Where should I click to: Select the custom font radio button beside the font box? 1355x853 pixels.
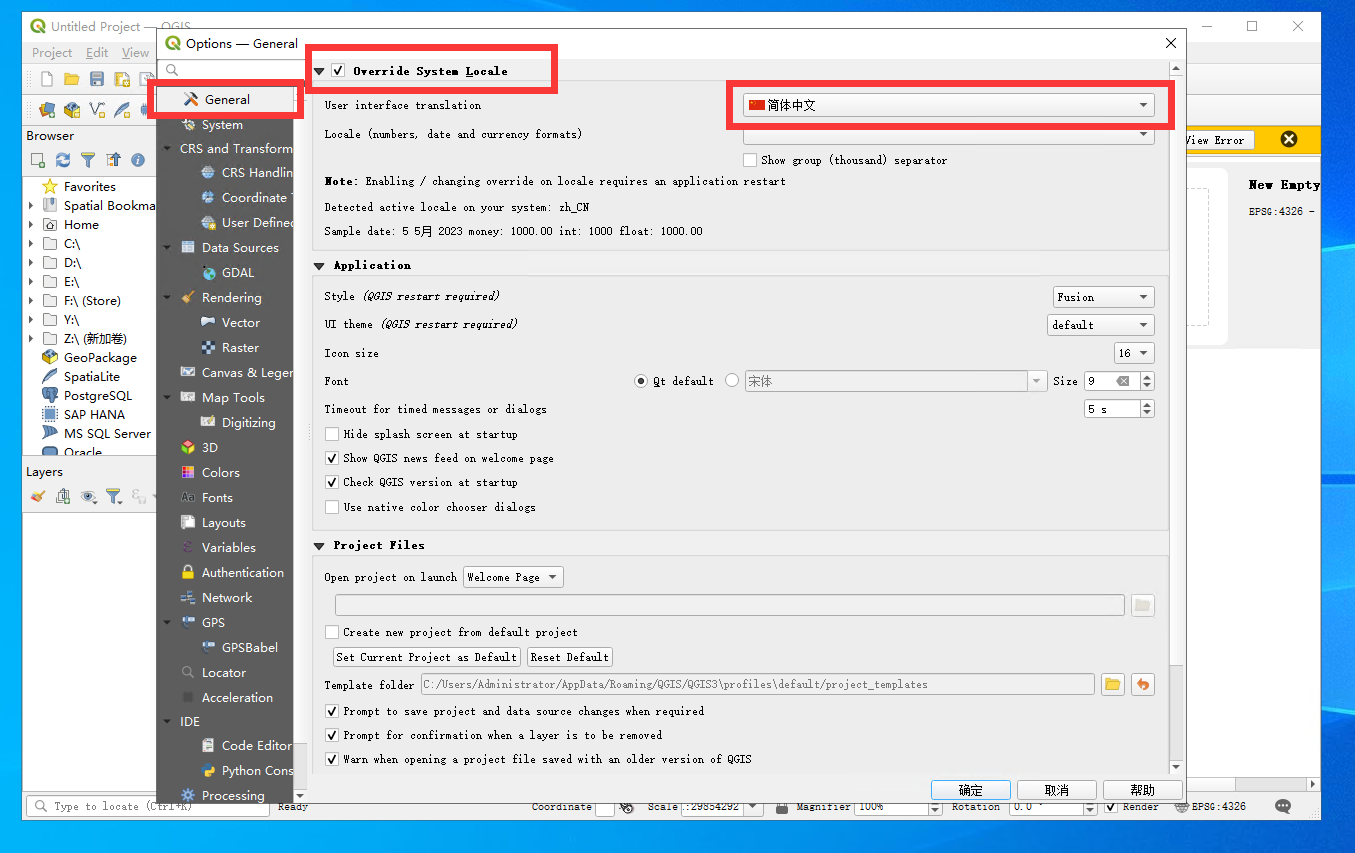[732, 381]
